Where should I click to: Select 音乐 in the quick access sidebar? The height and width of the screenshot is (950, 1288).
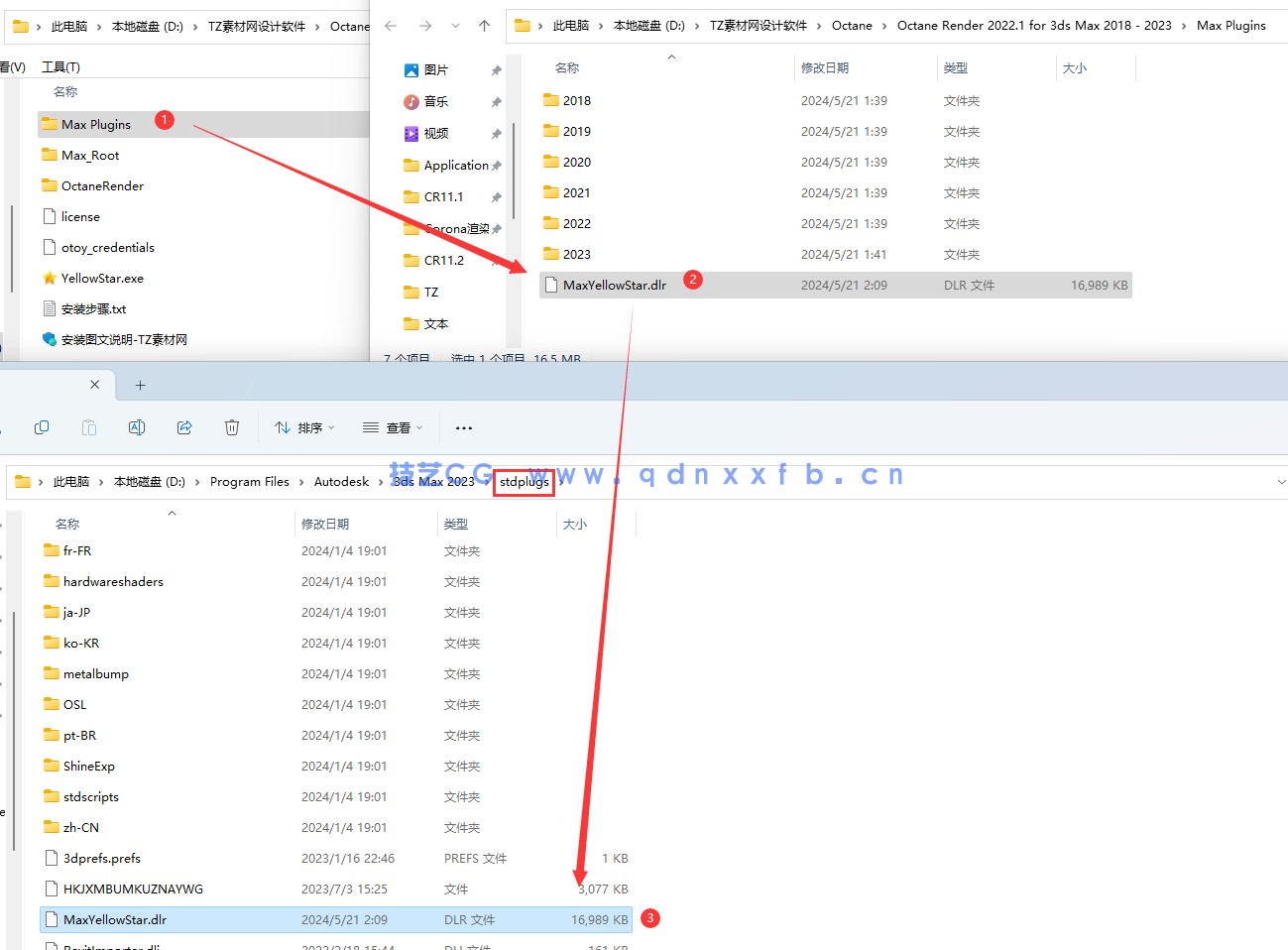pos(435,102)
